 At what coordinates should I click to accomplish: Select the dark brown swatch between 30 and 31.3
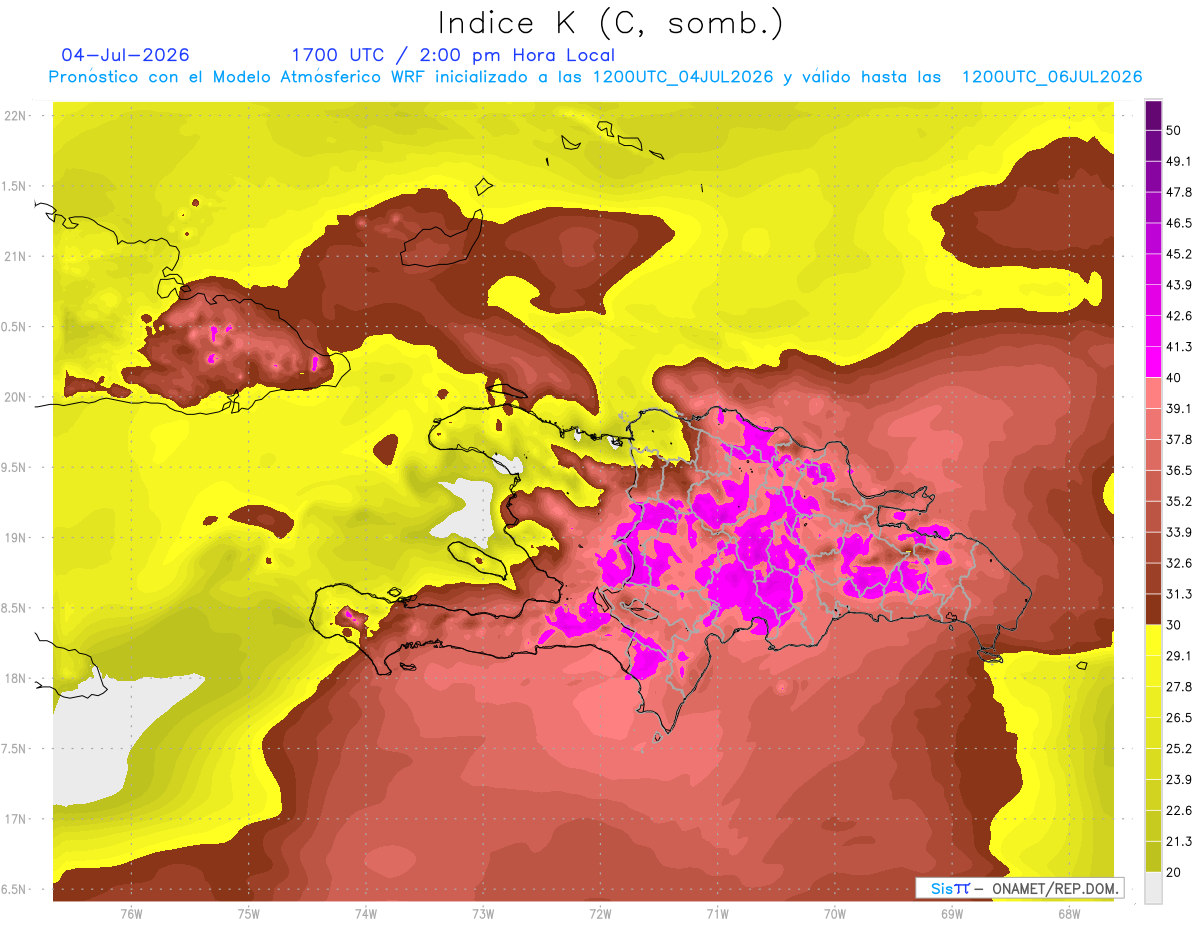coord(1153,609)
